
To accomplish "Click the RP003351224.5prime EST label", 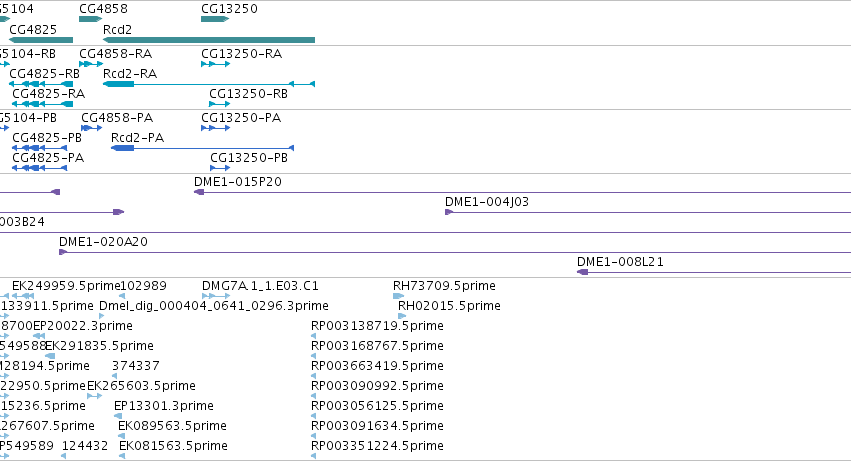I will 377,446.
